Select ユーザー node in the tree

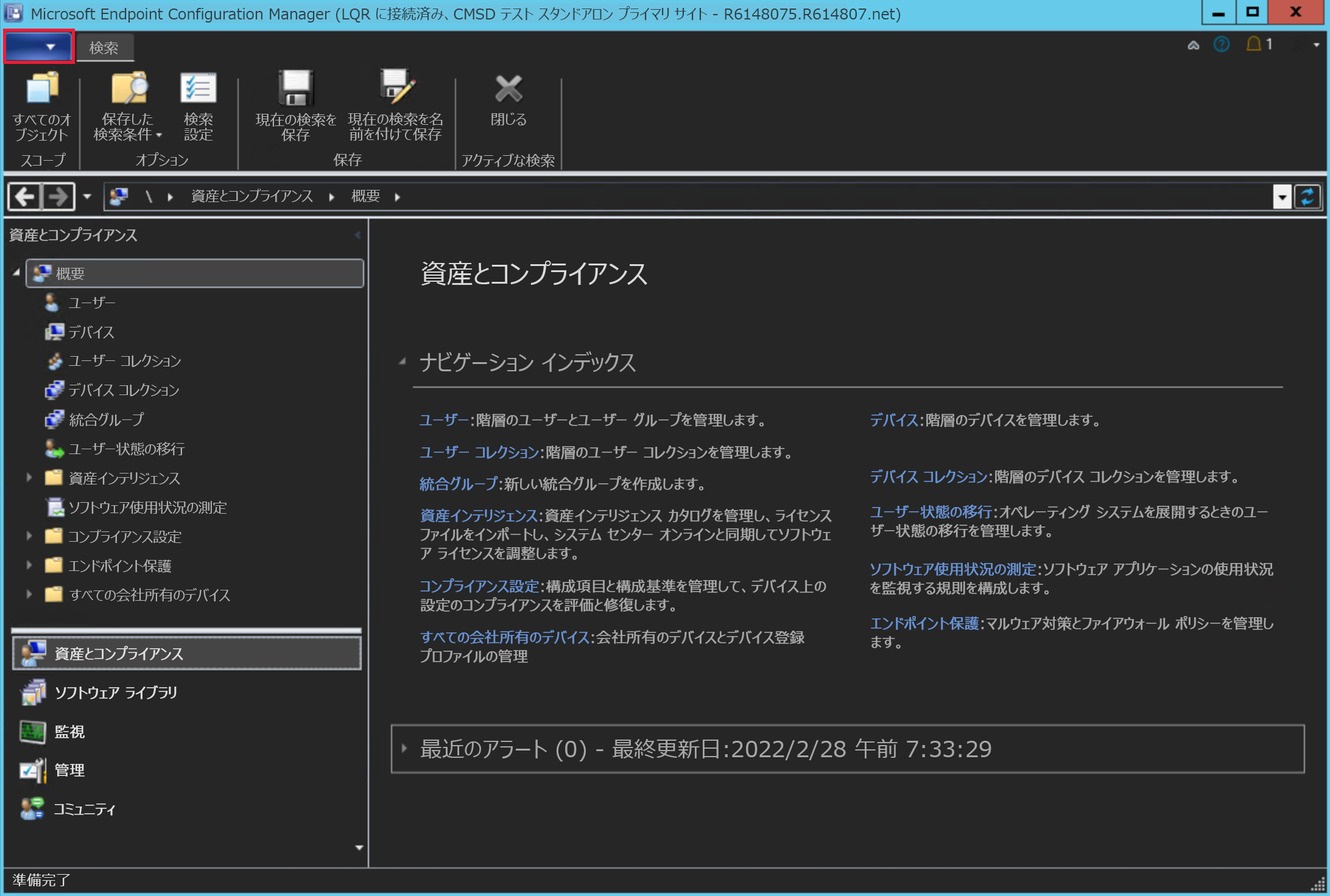[91, 303]
